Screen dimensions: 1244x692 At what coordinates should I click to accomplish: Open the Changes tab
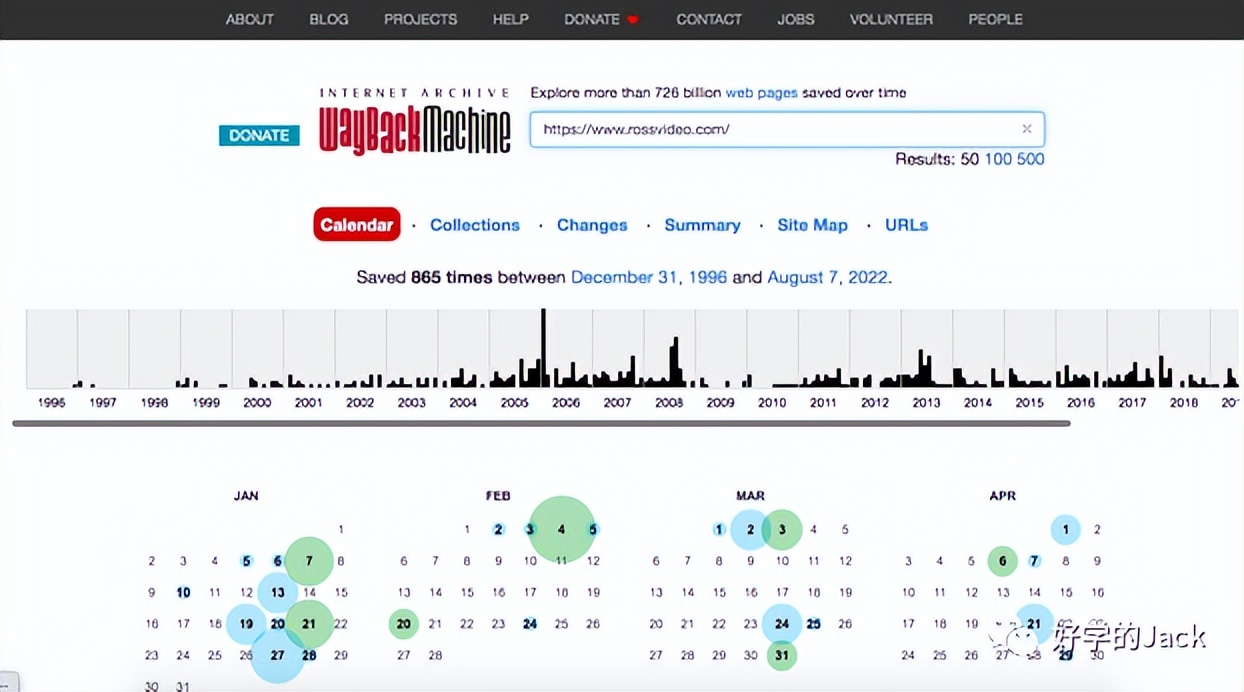click(592, 225)
